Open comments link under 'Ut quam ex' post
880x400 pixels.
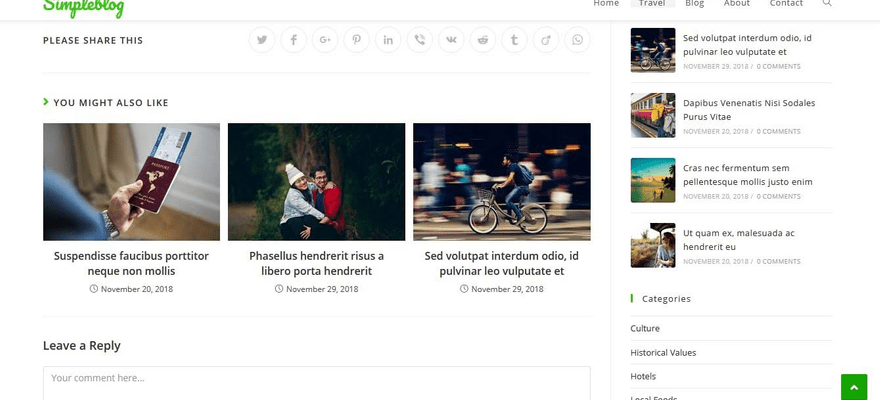click(778, 261)
